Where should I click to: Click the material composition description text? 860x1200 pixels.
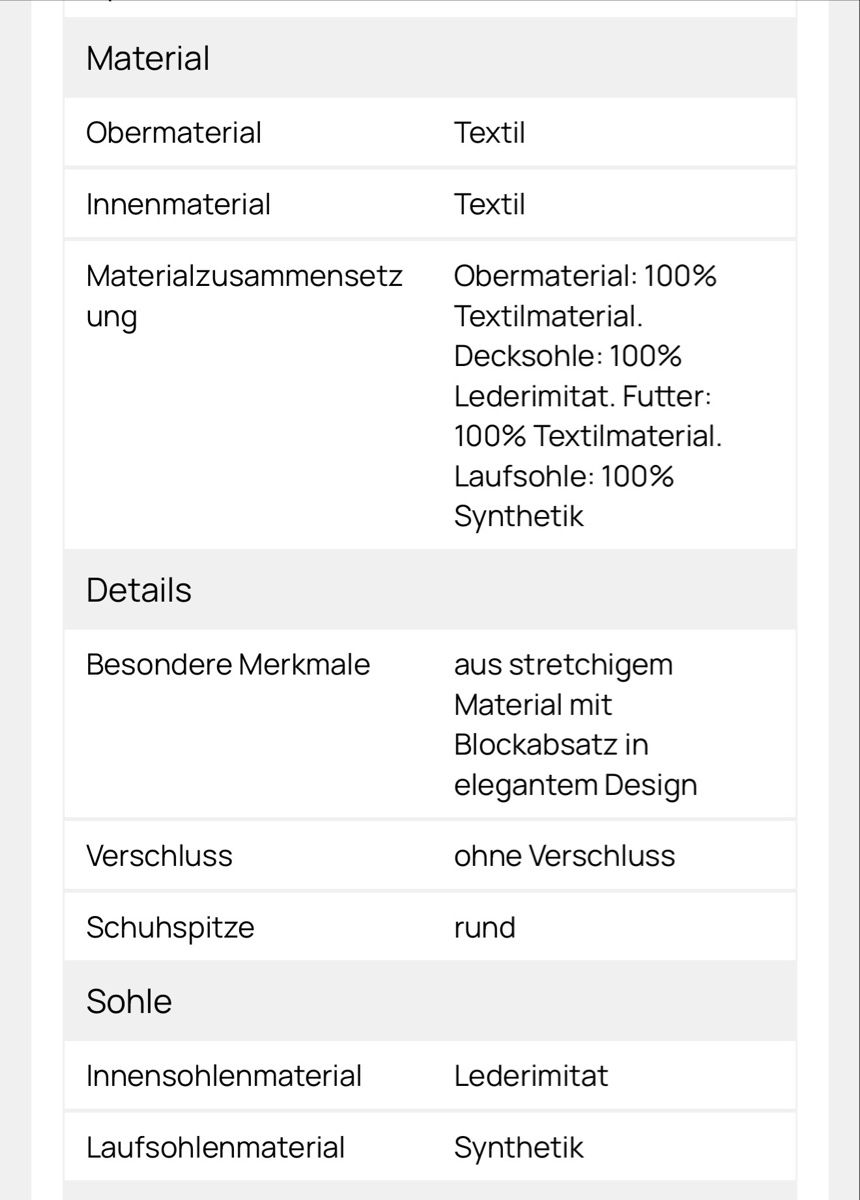[x=588, y=396]
